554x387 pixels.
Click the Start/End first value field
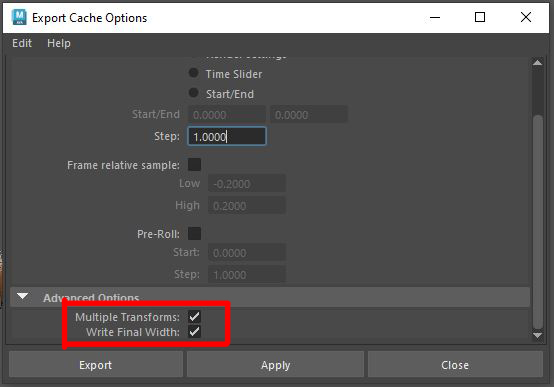click(226, 115)
